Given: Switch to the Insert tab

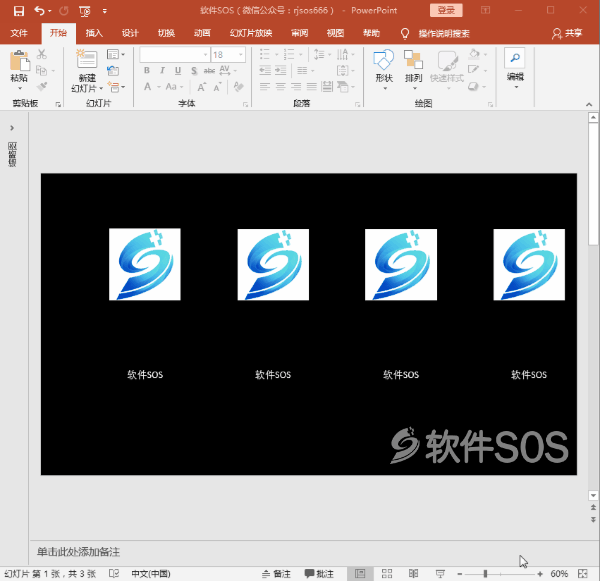Looking at the screenshot, I should pos(94,33).
